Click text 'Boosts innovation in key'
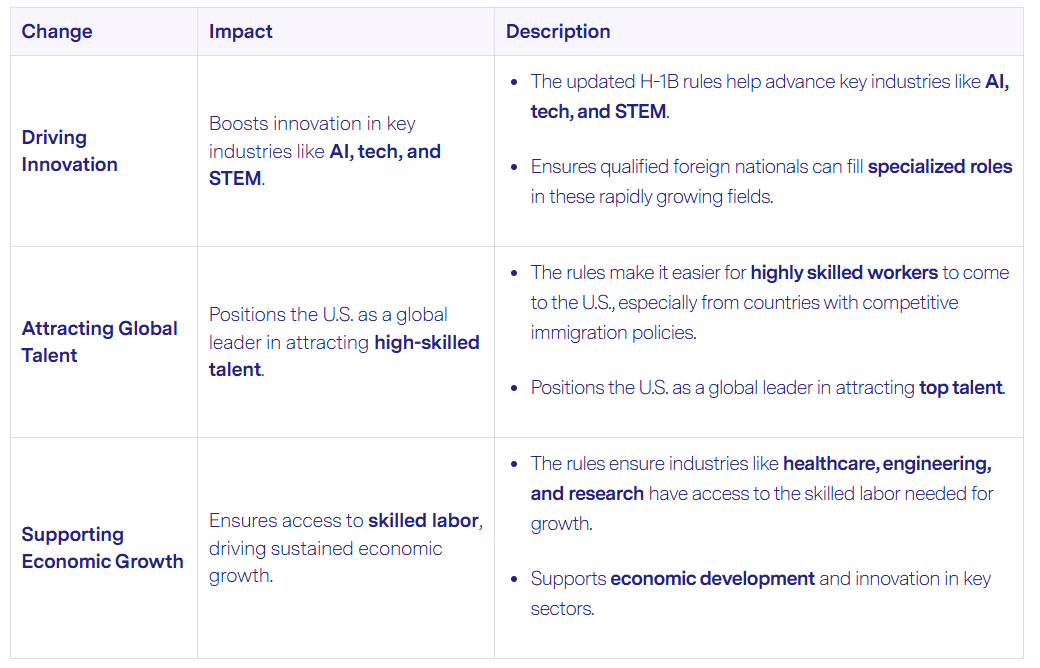Viewport: 1040px width, 668px height. pos(312,123)
